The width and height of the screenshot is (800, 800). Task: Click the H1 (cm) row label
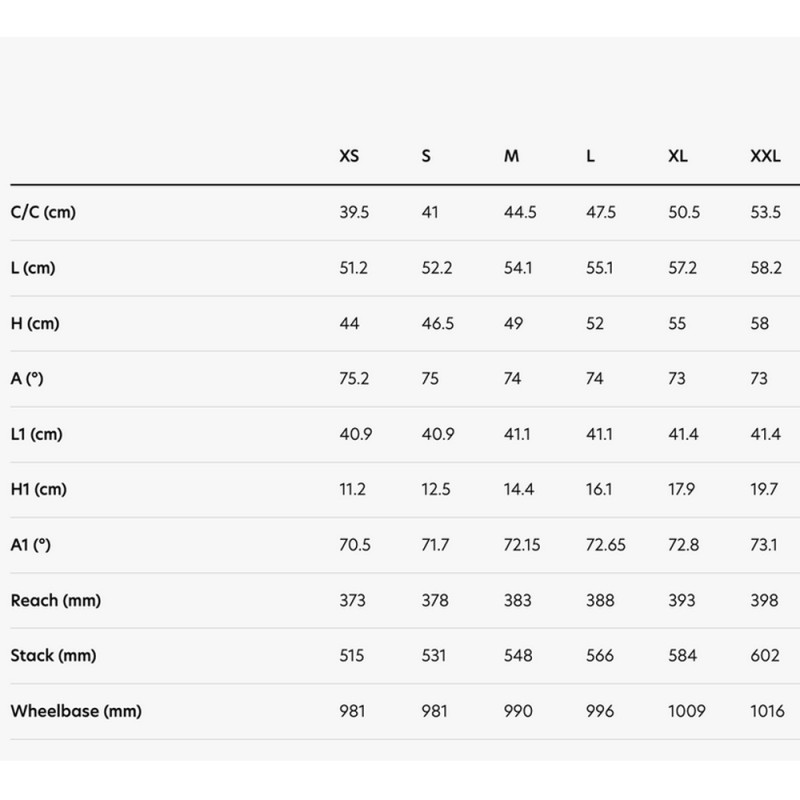[x=39, y=489]
